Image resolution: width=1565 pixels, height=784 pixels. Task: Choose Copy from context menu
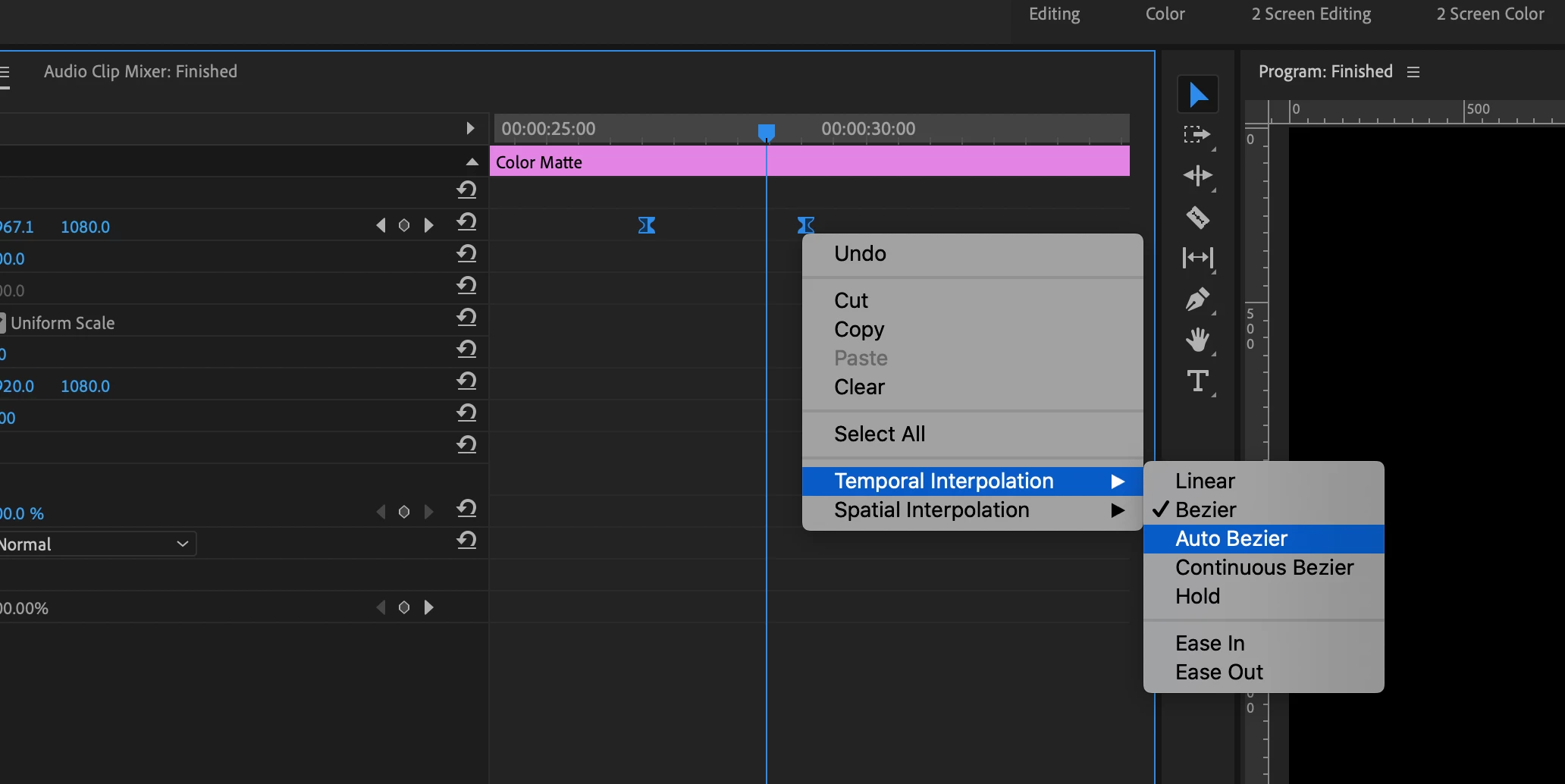pos(972,330)
